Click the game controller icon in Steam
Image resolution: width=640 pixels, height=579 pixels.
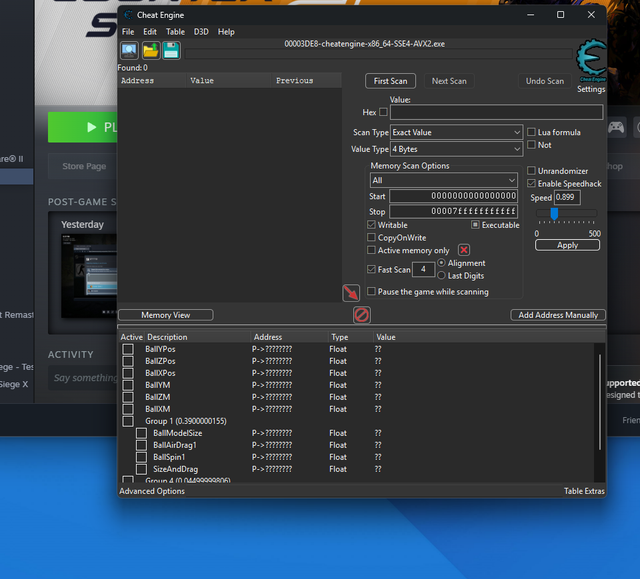(x=616, y=127)
